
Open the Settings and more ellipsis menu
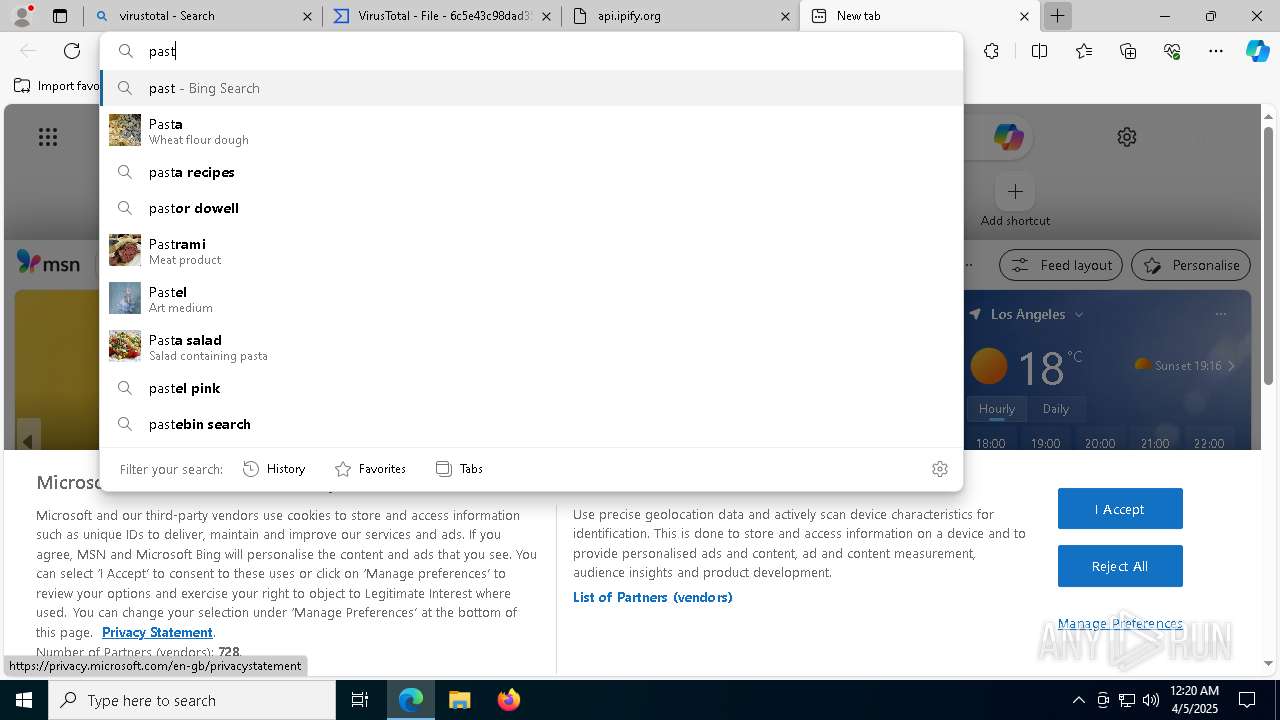(1216, 51)
